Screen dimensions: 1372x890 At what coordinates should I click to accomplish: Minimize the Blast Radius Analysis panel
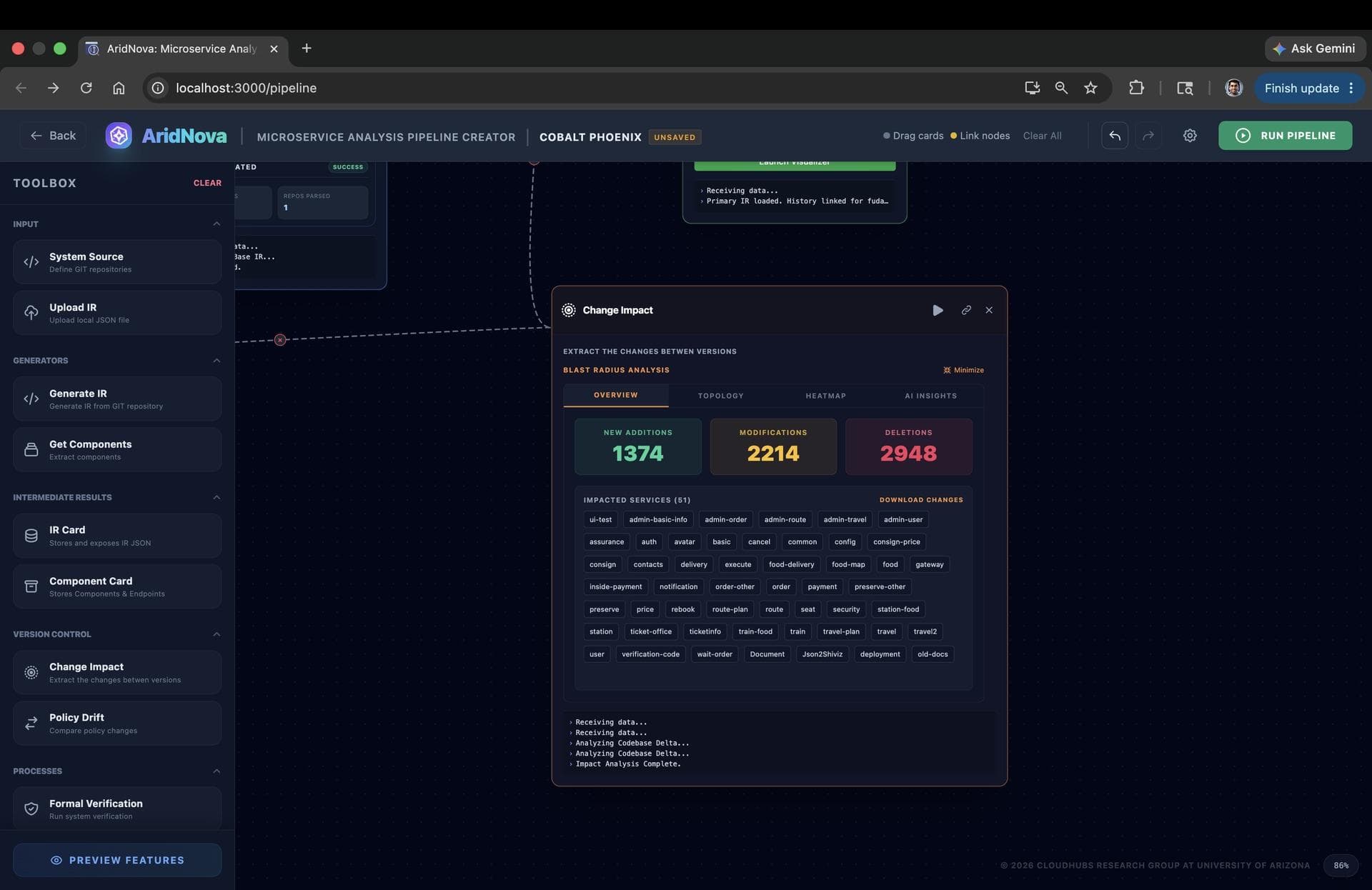click(x=963, y=370)
